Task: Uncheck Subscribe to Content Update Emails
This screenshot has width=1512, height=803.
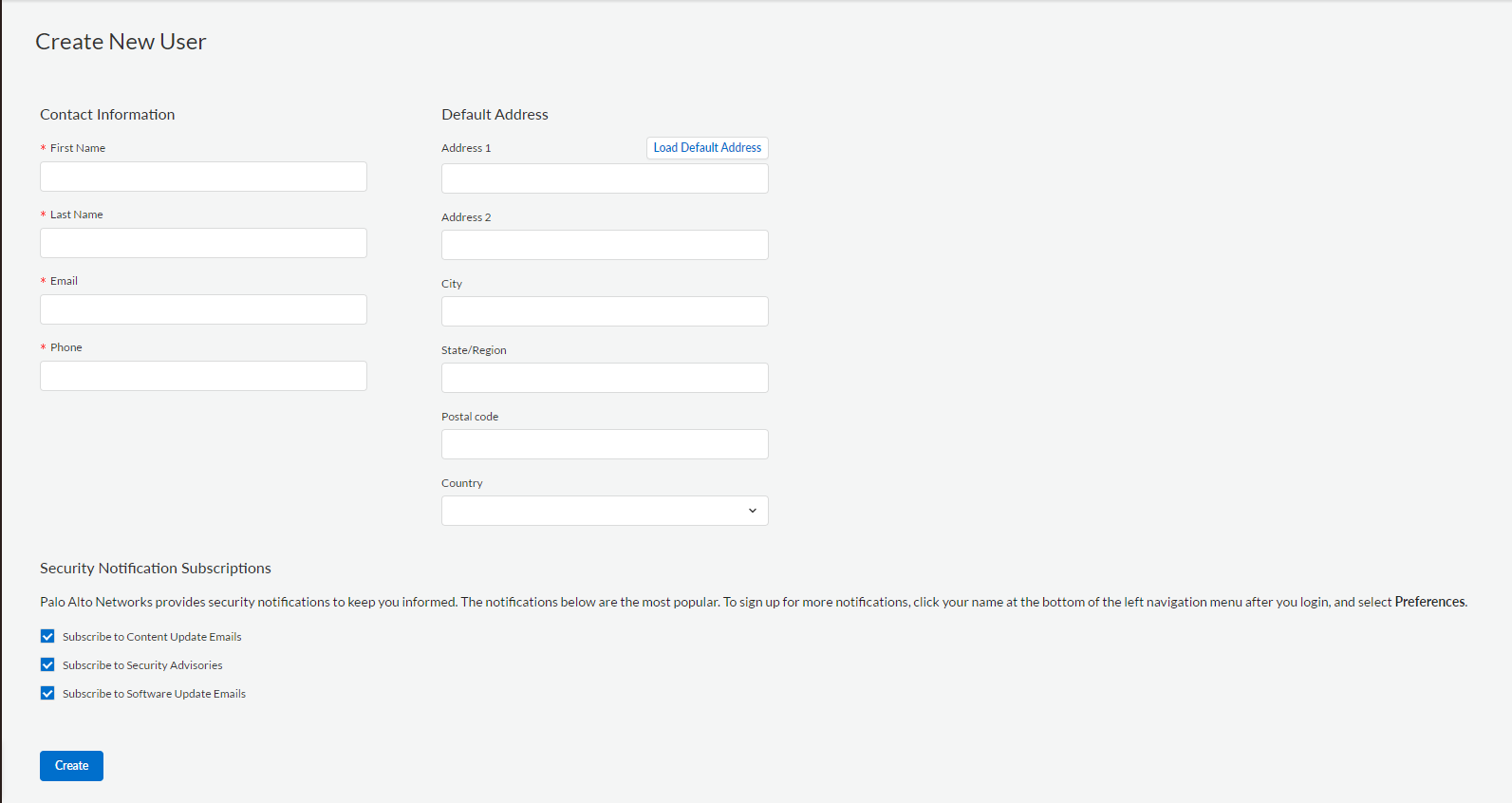Action: (47, 637)
